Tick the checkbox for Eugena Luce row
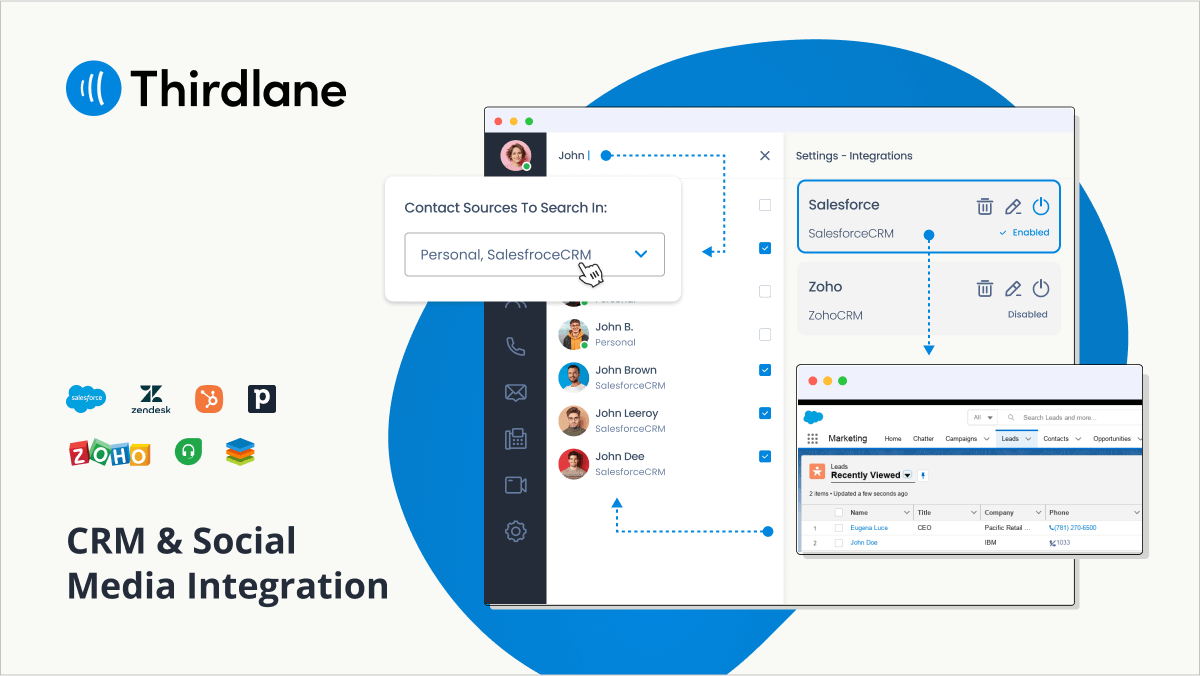Screen dimensions: 1200x676 [839, 528]
